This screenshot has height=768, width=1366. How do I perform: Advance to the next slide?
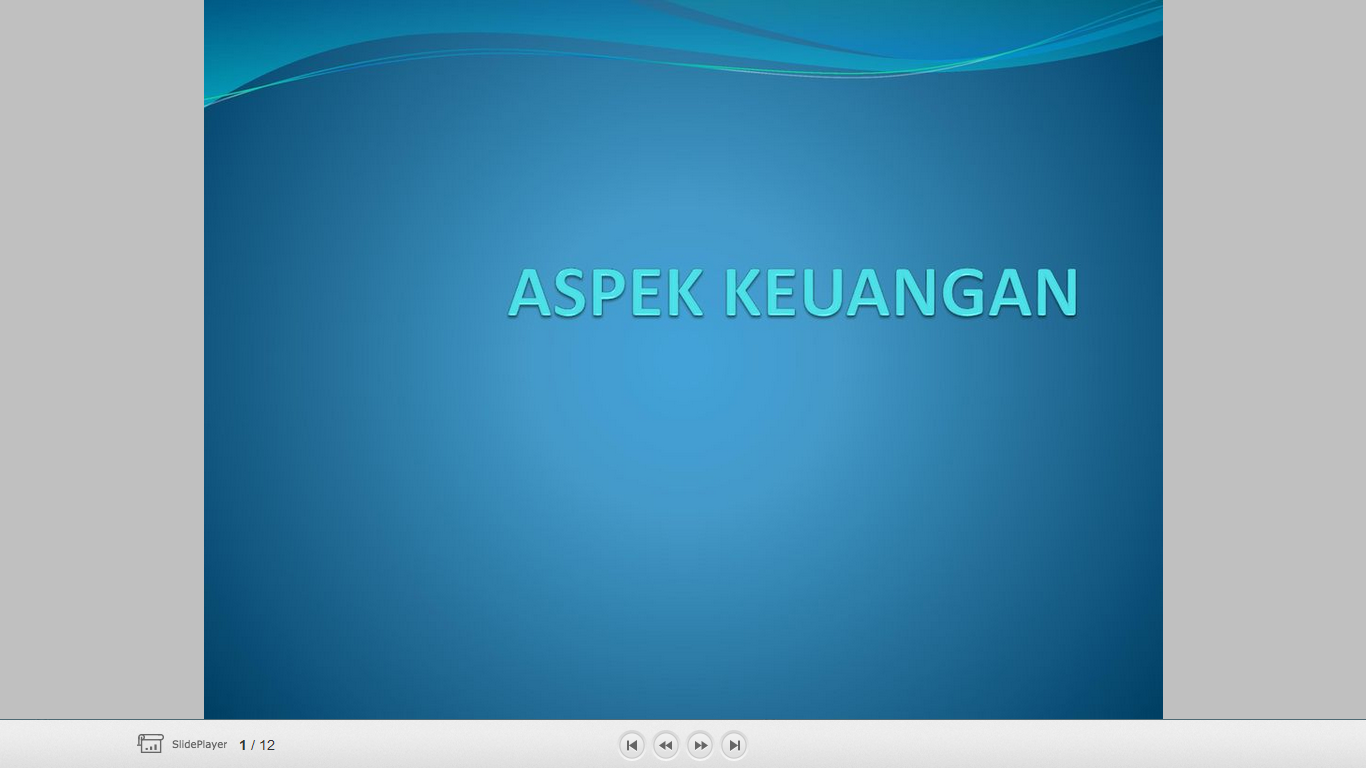(x=700, y=745)
